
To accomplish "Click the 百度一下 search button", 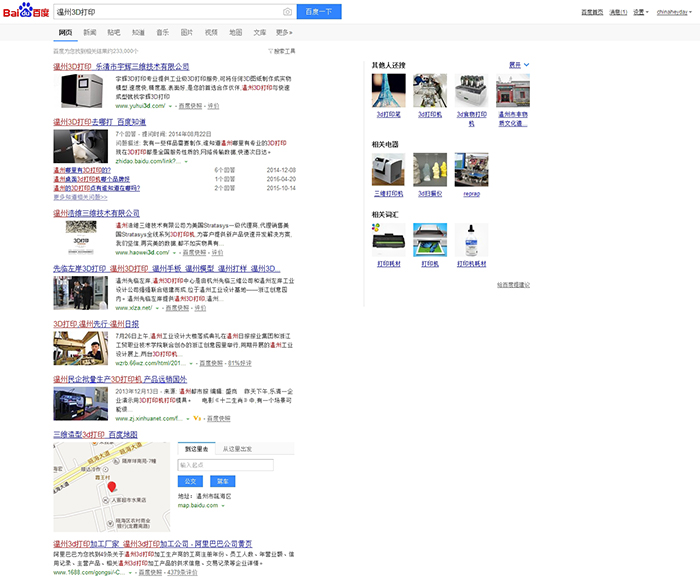I will tap(319, 12).
